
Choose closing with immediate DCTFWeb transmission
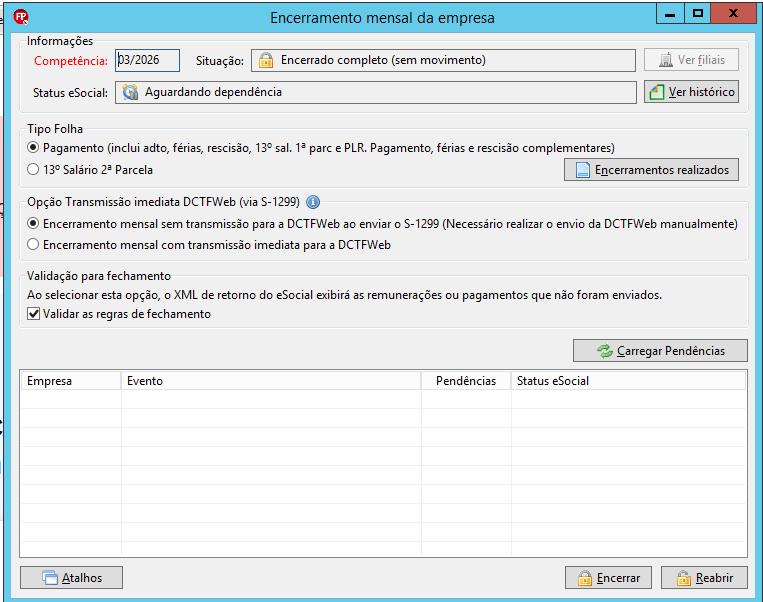tap(33, 244)
